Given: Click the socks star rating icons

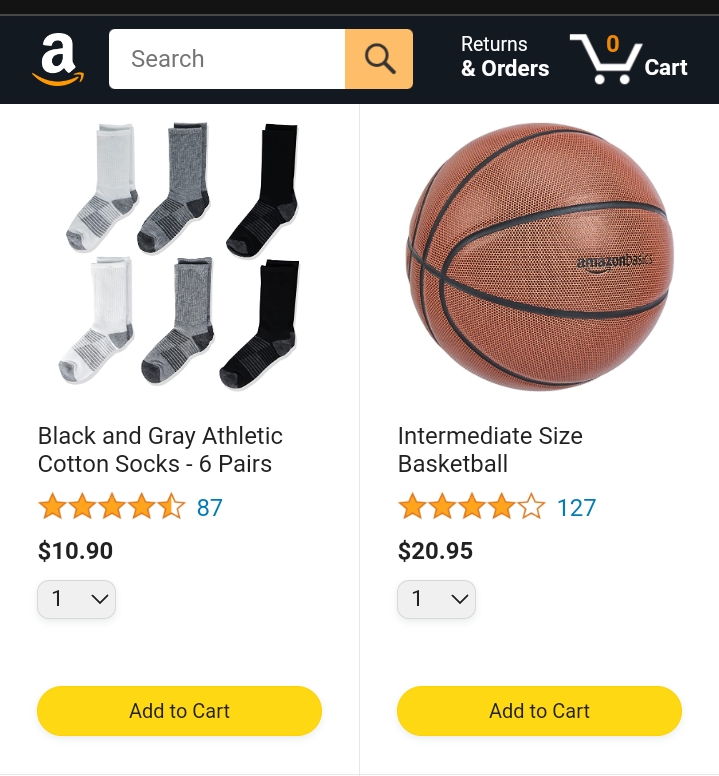Looking at the screenshot, I should pos(112,507).
